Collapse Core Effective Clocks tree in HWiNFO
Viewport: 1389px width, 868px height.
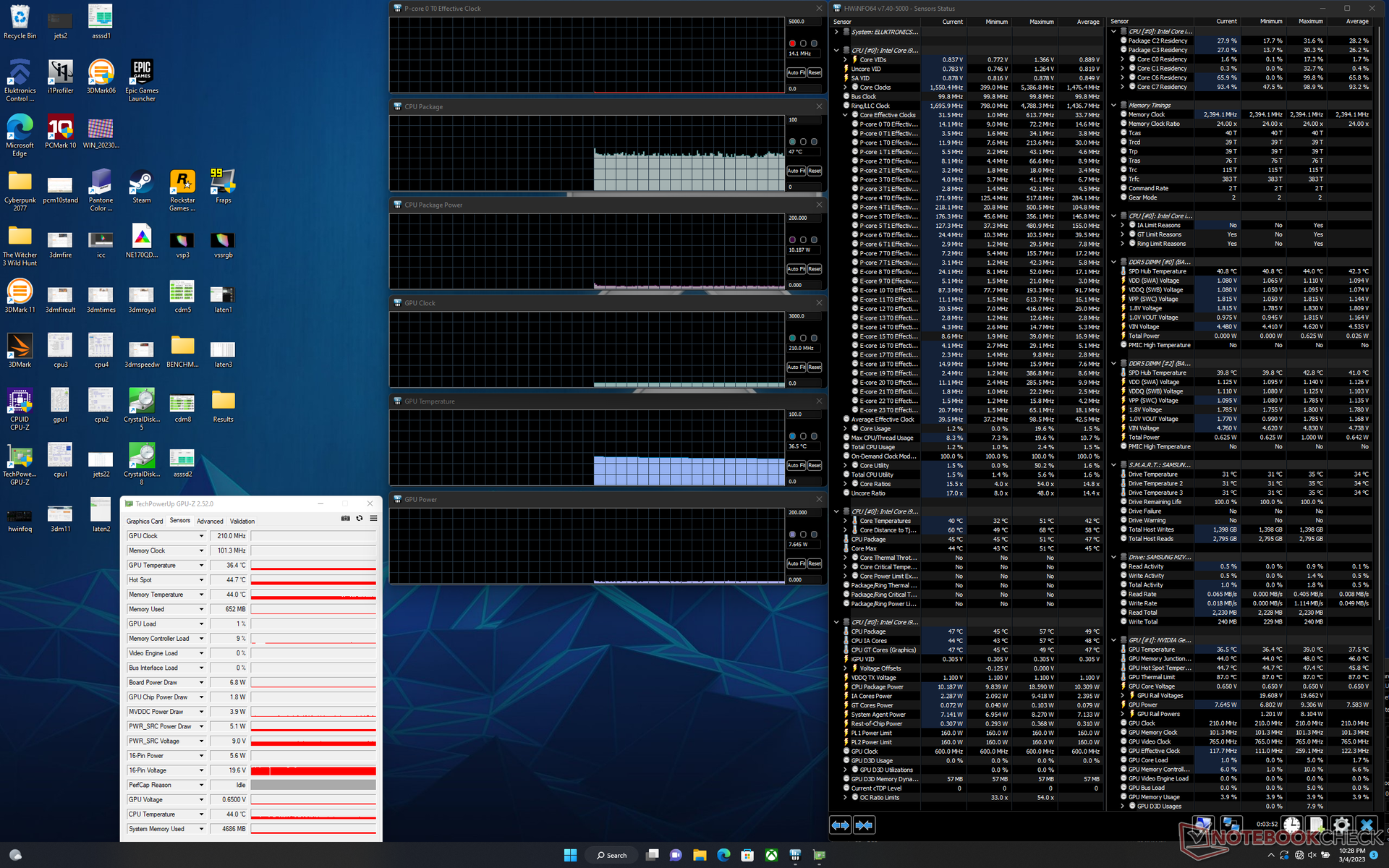[x=846, y=115]
